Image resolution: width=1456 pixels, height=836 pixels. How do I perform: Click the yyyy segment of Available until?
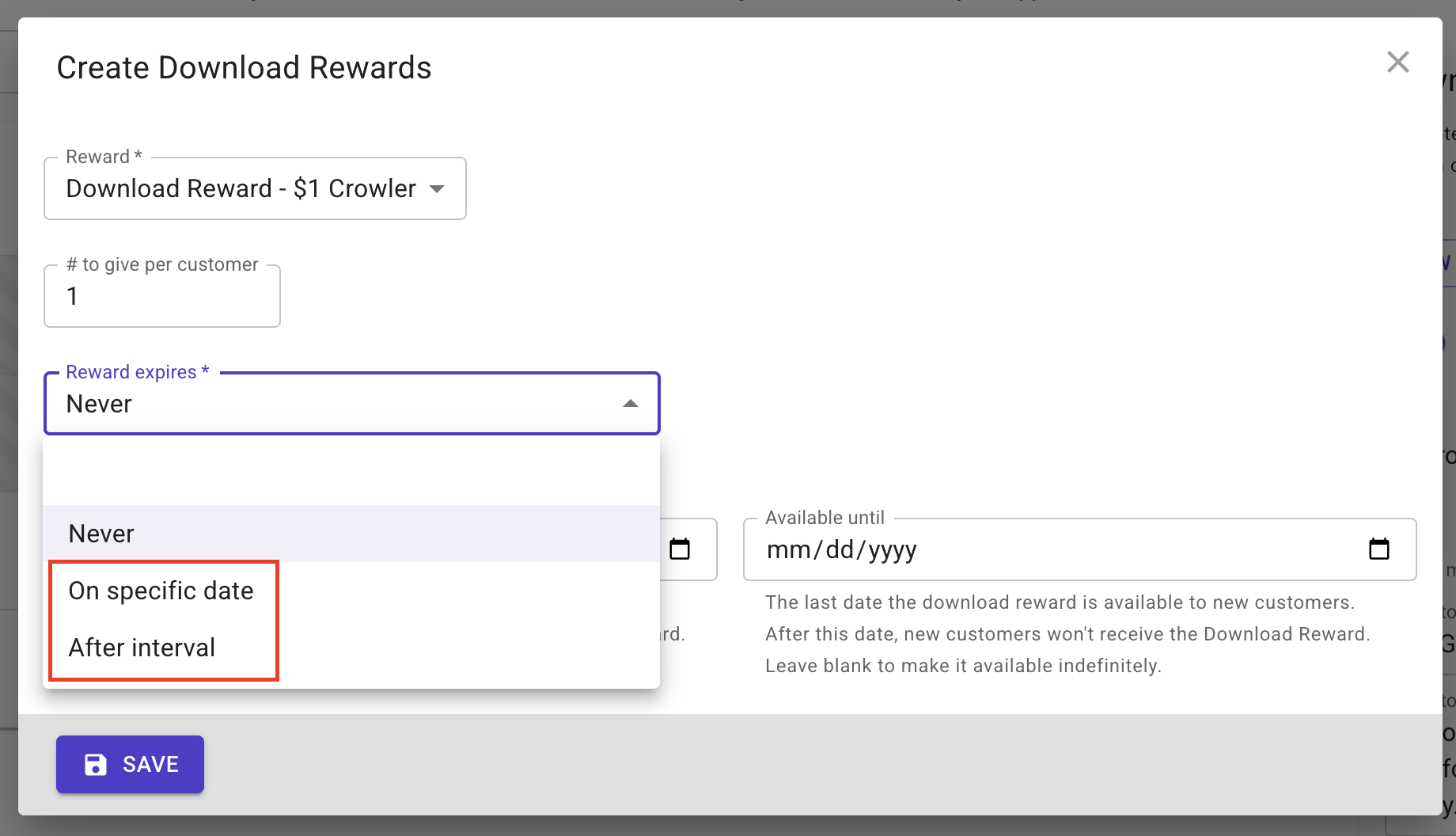click(893, 549)
